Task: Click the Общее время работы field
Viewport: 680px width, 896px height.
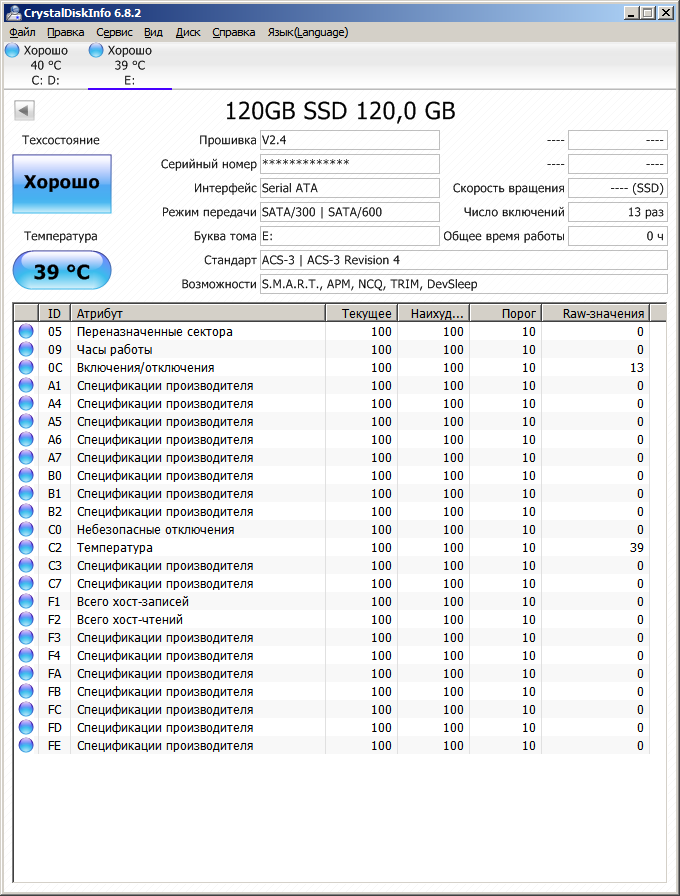Action: coord(618,236)
